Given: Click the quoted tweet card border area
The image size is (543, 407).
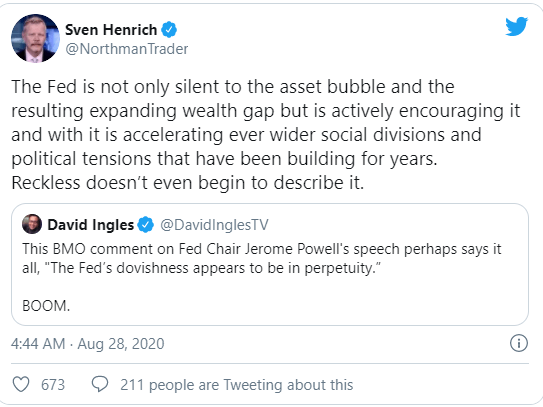Looking at the screenshot, I should point(270,265).
